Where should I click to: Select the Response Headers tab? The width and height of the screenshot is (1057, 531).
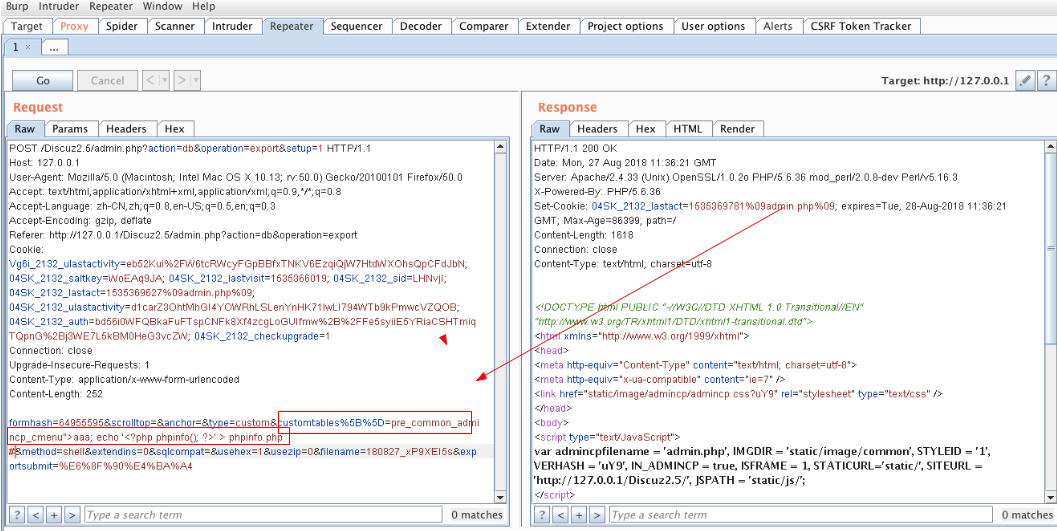click(x=598, y=129)
